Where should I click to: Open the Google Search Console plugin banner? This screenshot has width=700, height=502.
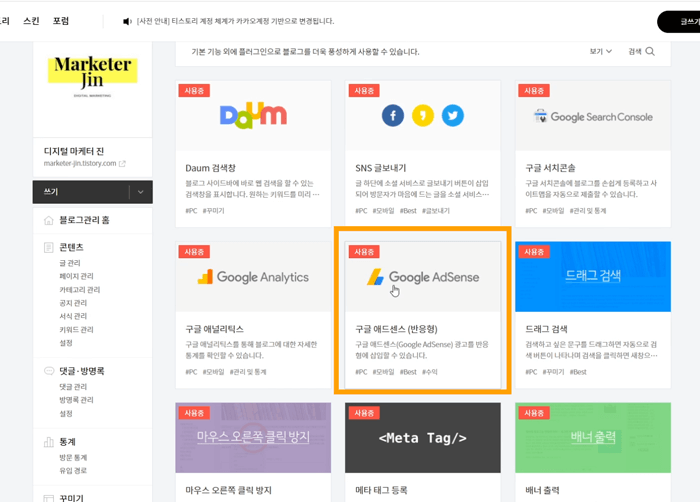click(593, 116)
